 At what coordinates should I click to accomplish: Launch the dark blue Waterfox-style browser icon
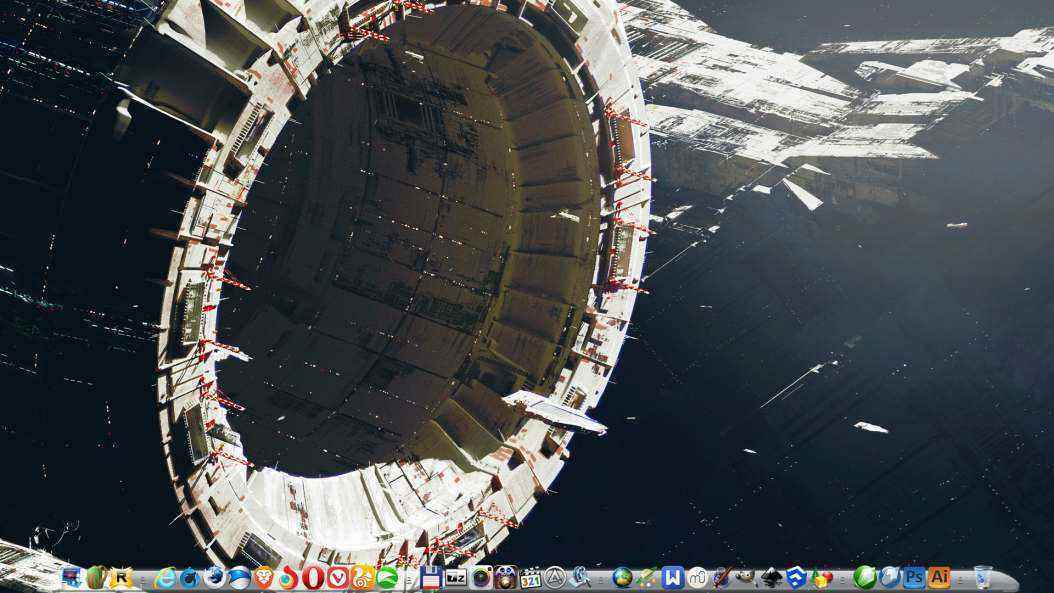click(190, 578)
